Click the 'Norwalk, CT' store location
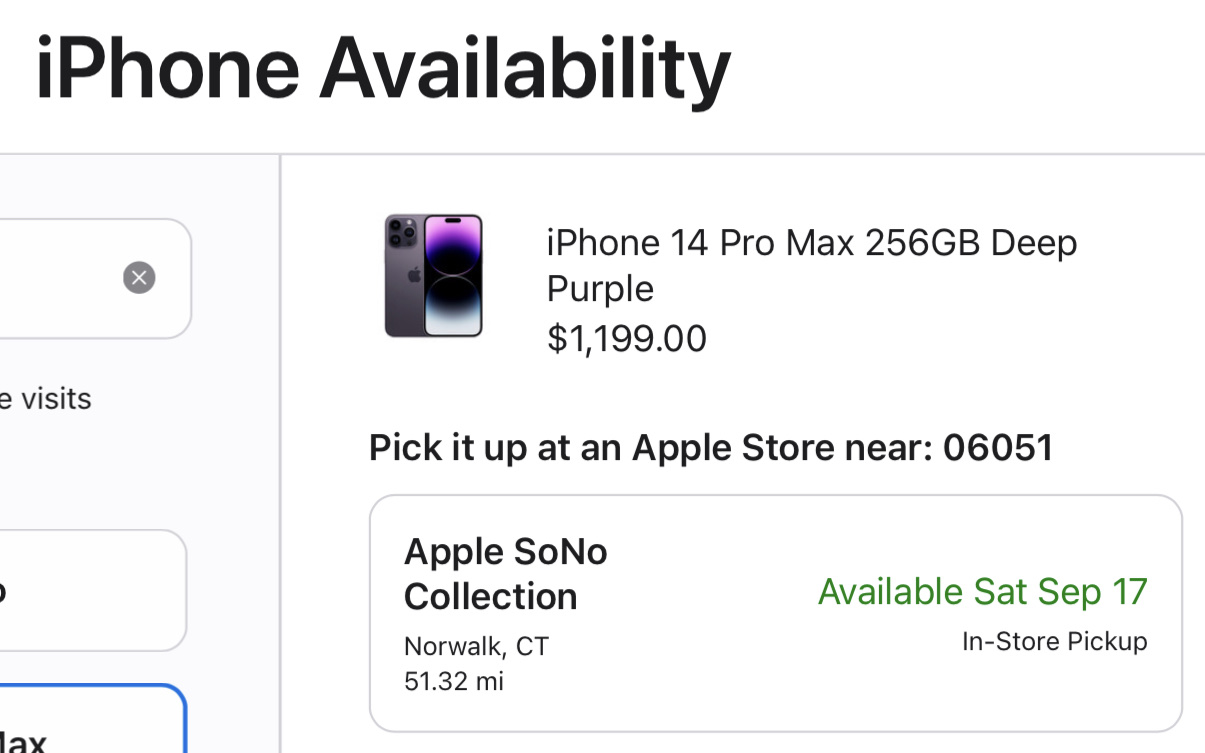The width and height of the screenshot is (1205, 753). (x=476, y=646)
